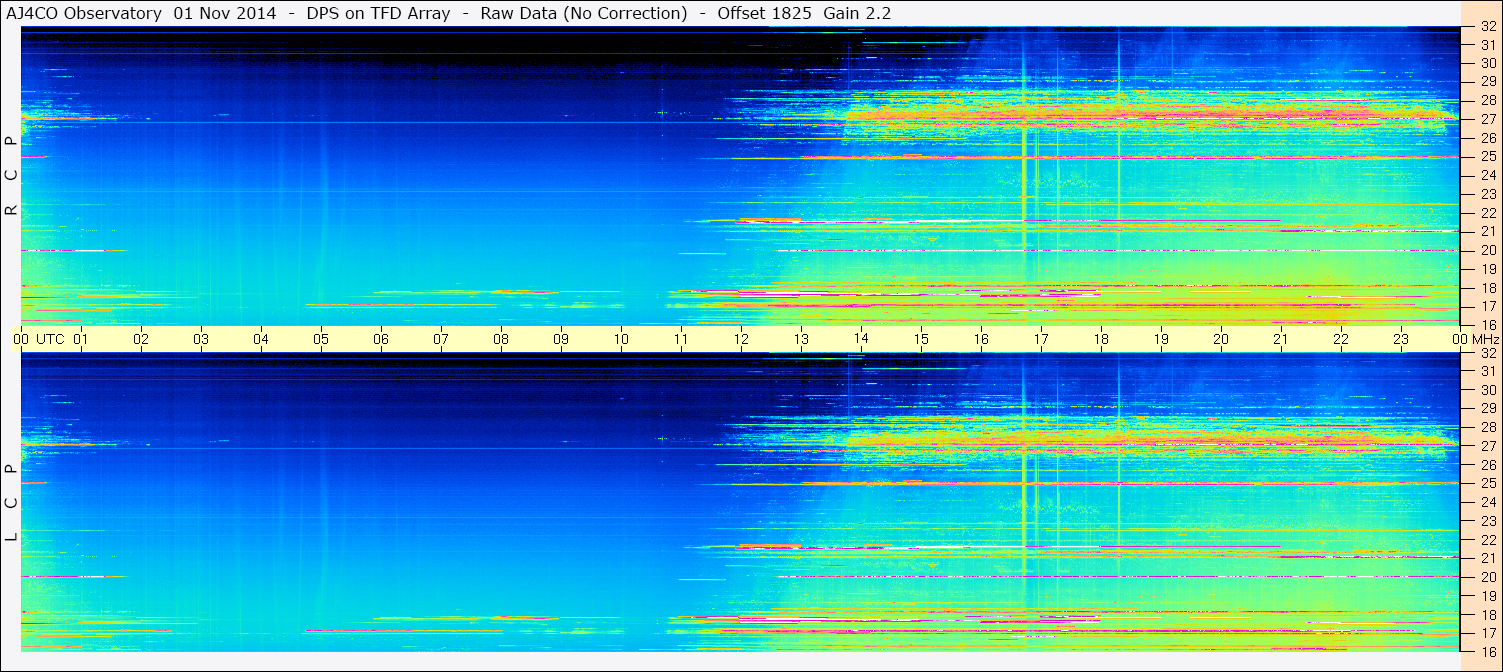1503x672 pixels.
Task: Click 17 MHz label in LCP panel
Action: click(x=1487, y=633)
